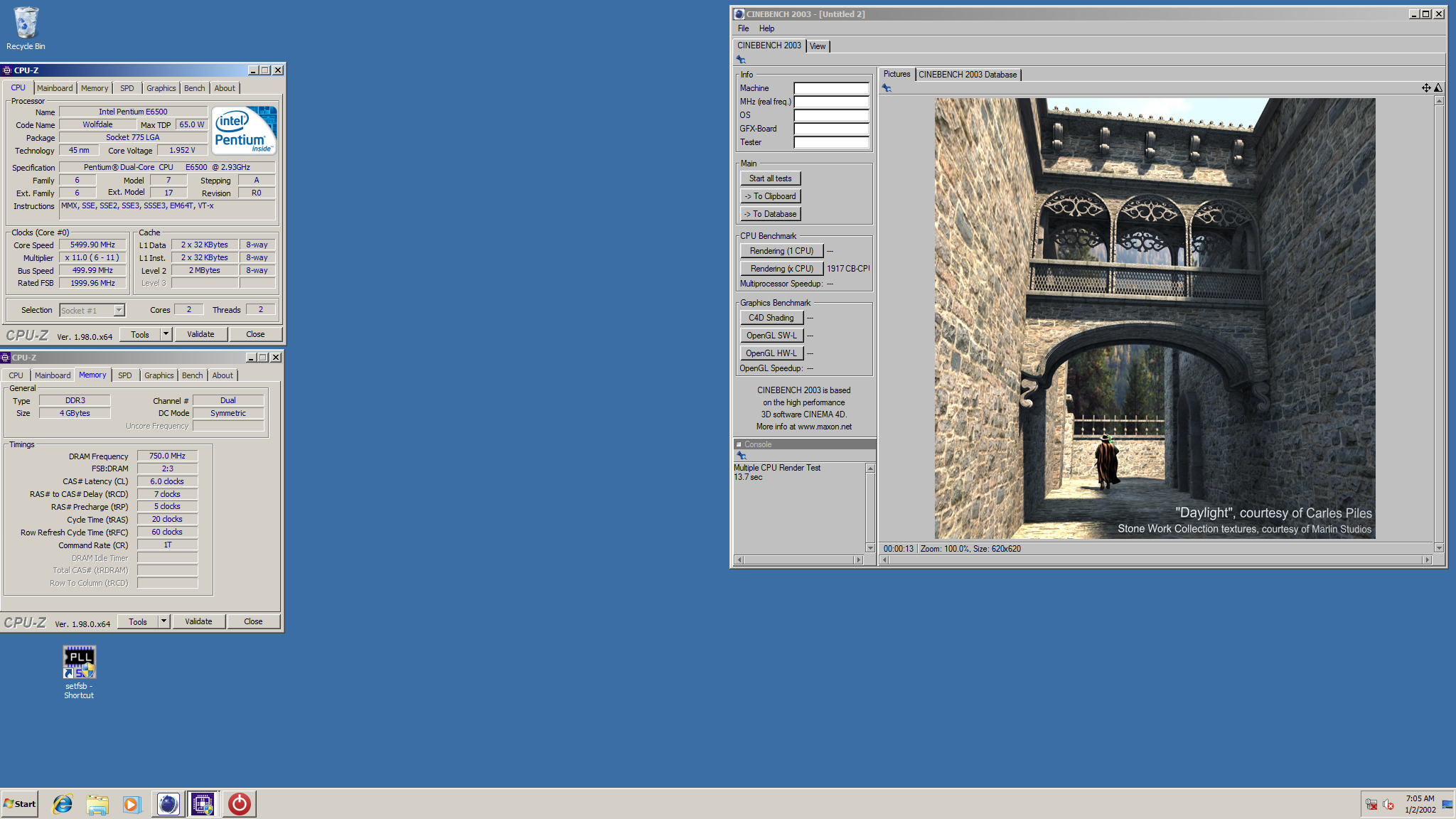Select the Pictures tab

point(896,74)
